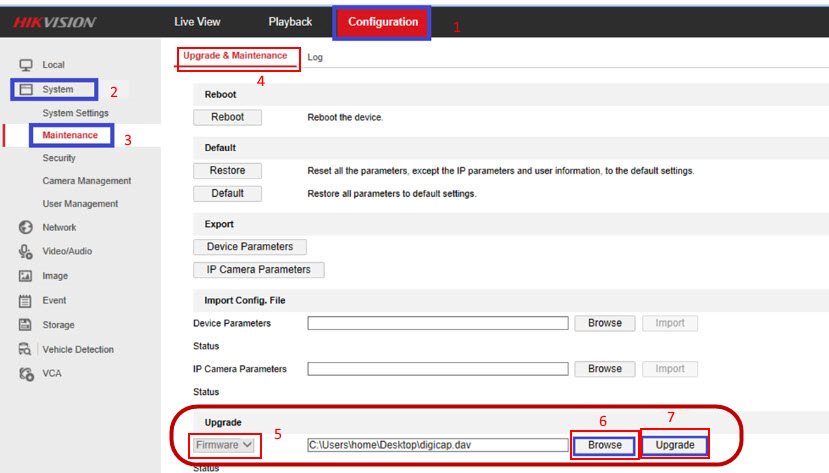Click the Upgrade button
The image size is (829, 473).
tap(675, 445)
